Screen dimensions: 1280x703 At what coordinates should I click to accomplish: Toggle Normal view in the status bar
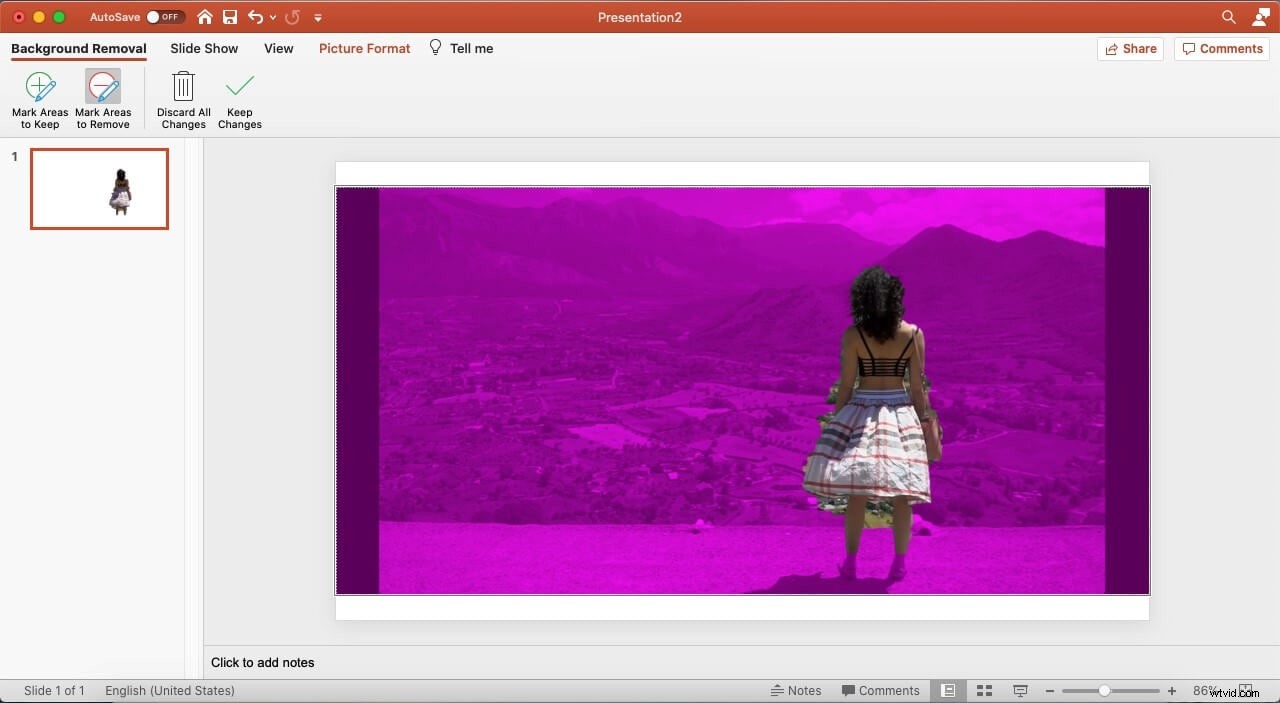948,690
